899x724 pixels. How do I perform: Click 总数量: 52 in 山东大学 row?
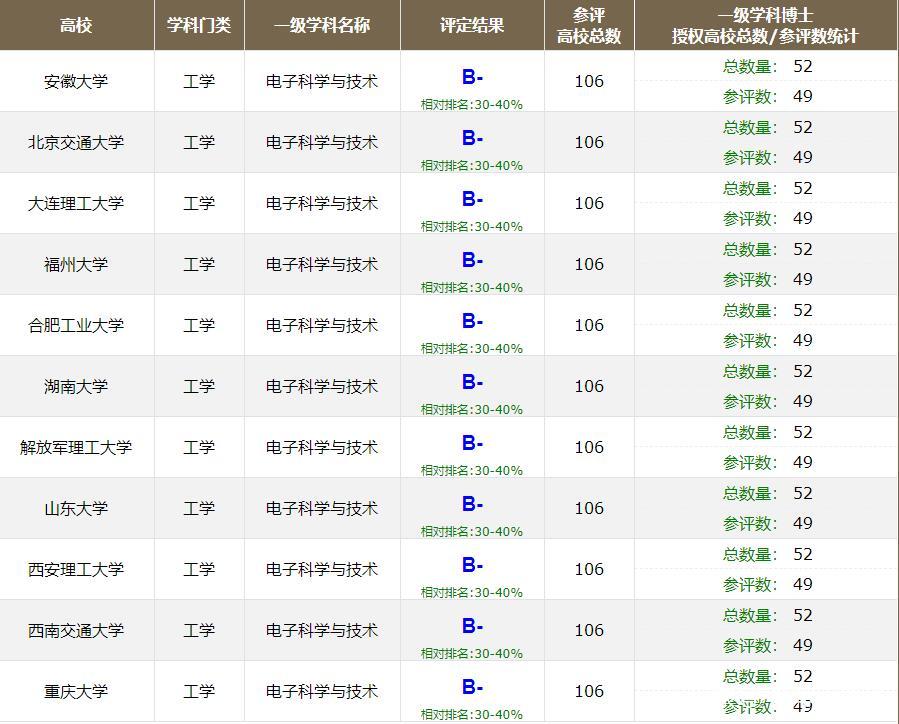pyautogui.click(x=768, y=494)
